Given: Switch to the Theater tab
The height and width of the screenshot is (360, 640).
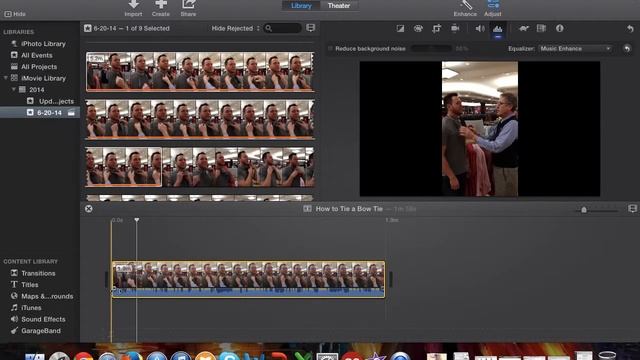Looking at the screenshot, I should [339, 6].
